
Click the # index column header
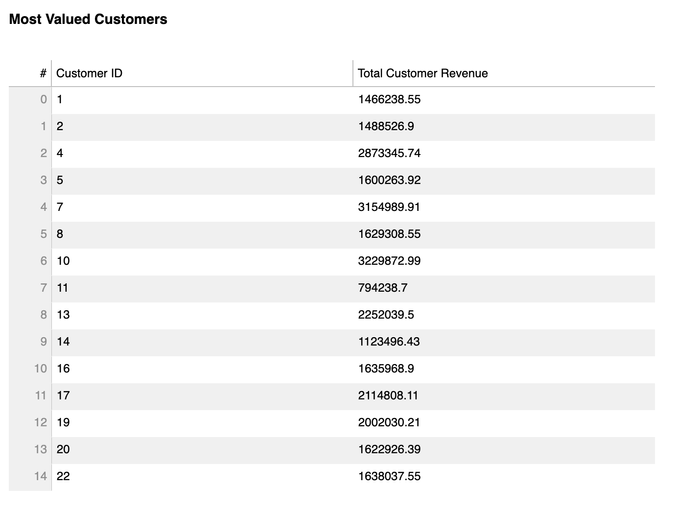point(43,73)
